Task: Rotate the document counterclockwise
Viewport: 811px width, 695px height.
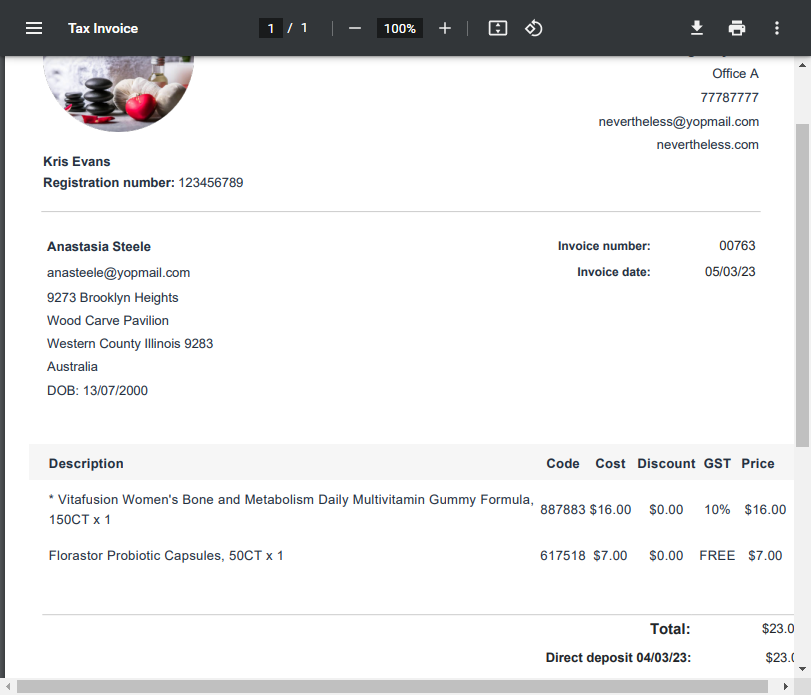Action: coord(534,28)
